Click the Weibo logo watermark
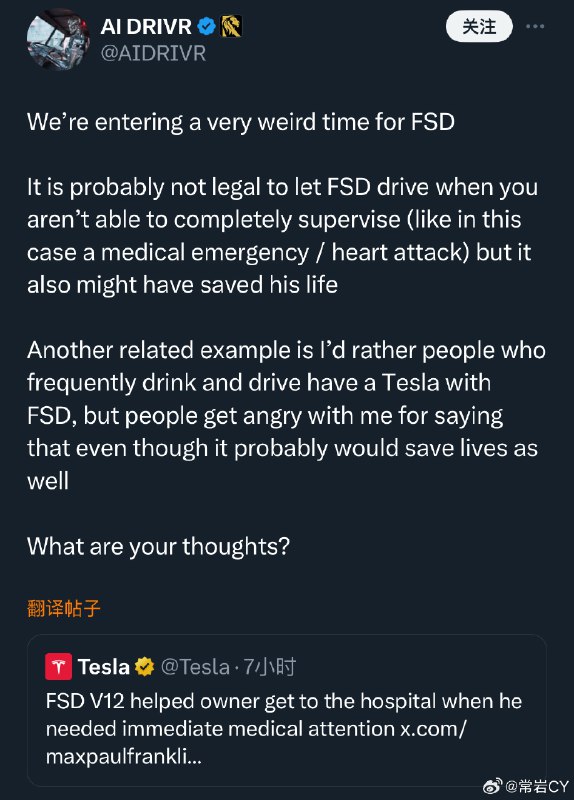 (492, 786)
